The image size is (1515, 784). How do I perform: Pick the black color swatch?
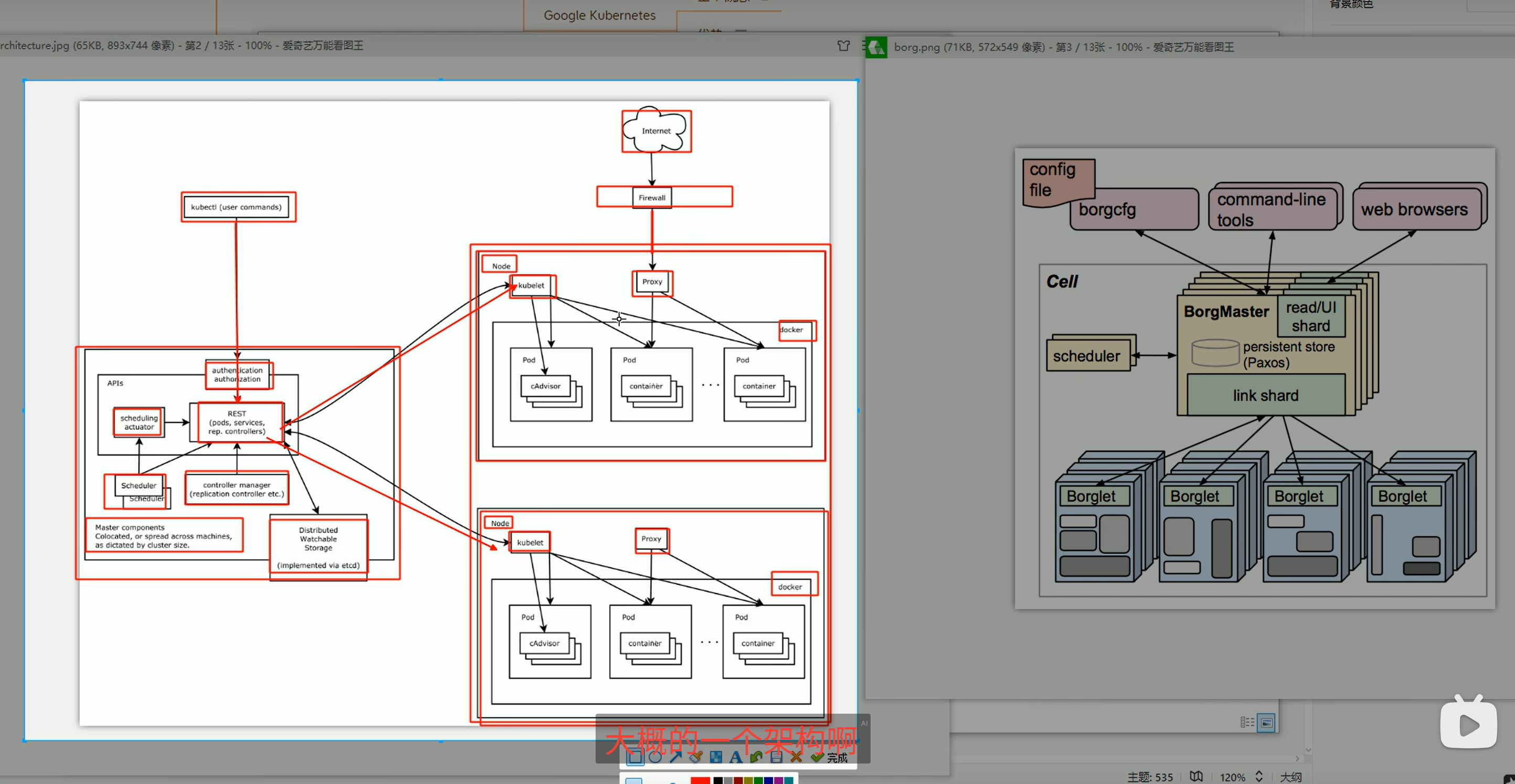(718, 780)
